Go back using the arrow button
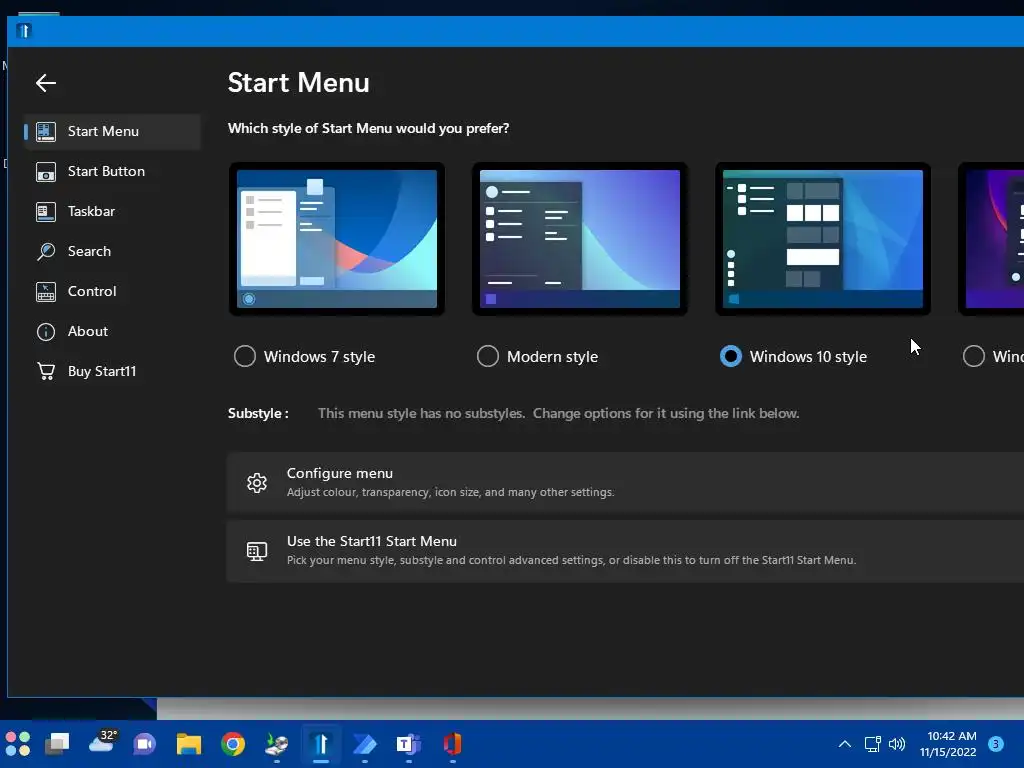Image resolution: width=1024 pixels, height=768 pixels. pyautogui.click(x=46, y=83)
